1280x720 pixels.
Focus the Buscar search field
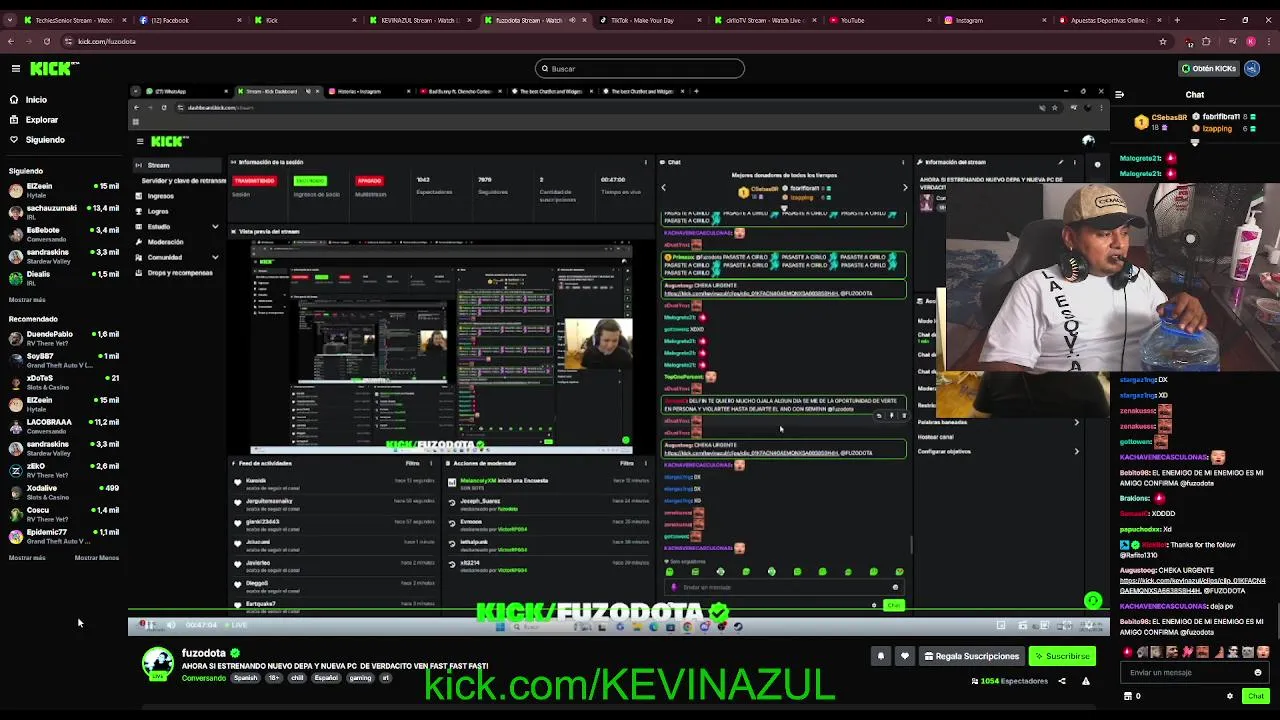coord(640,69)
